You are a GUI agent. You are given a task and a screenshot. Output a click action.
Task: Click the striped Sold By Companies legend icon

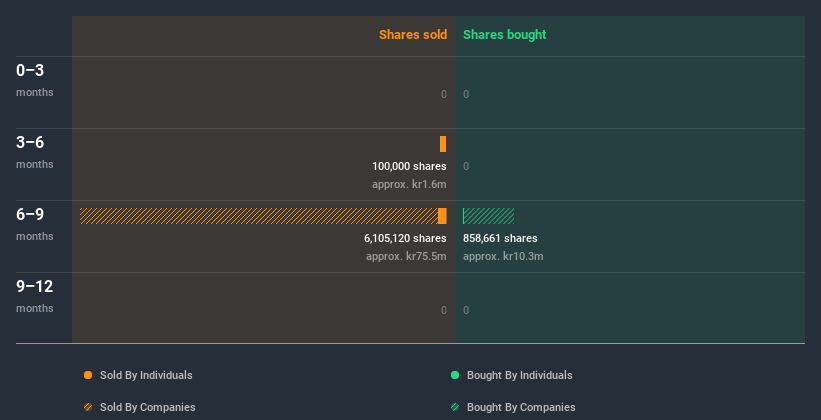[88, 407]
